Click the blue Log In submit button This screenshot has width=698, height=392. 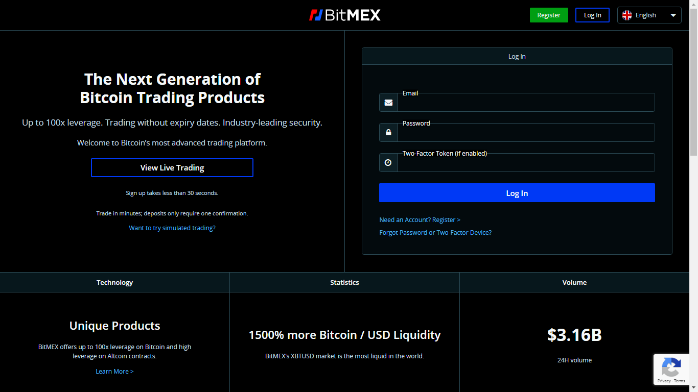(517, 193)
